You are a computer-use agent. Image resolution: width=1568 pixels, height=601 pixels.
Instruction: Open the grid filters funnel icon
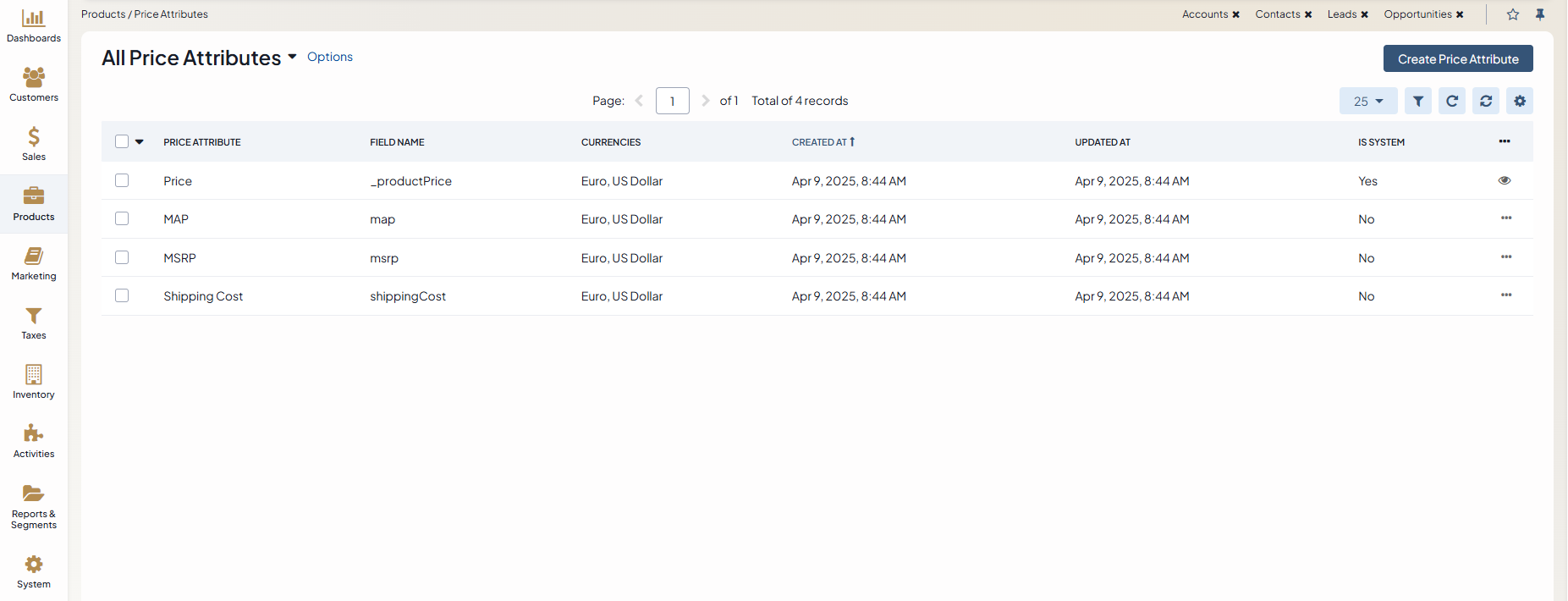tap(1417, 101)
